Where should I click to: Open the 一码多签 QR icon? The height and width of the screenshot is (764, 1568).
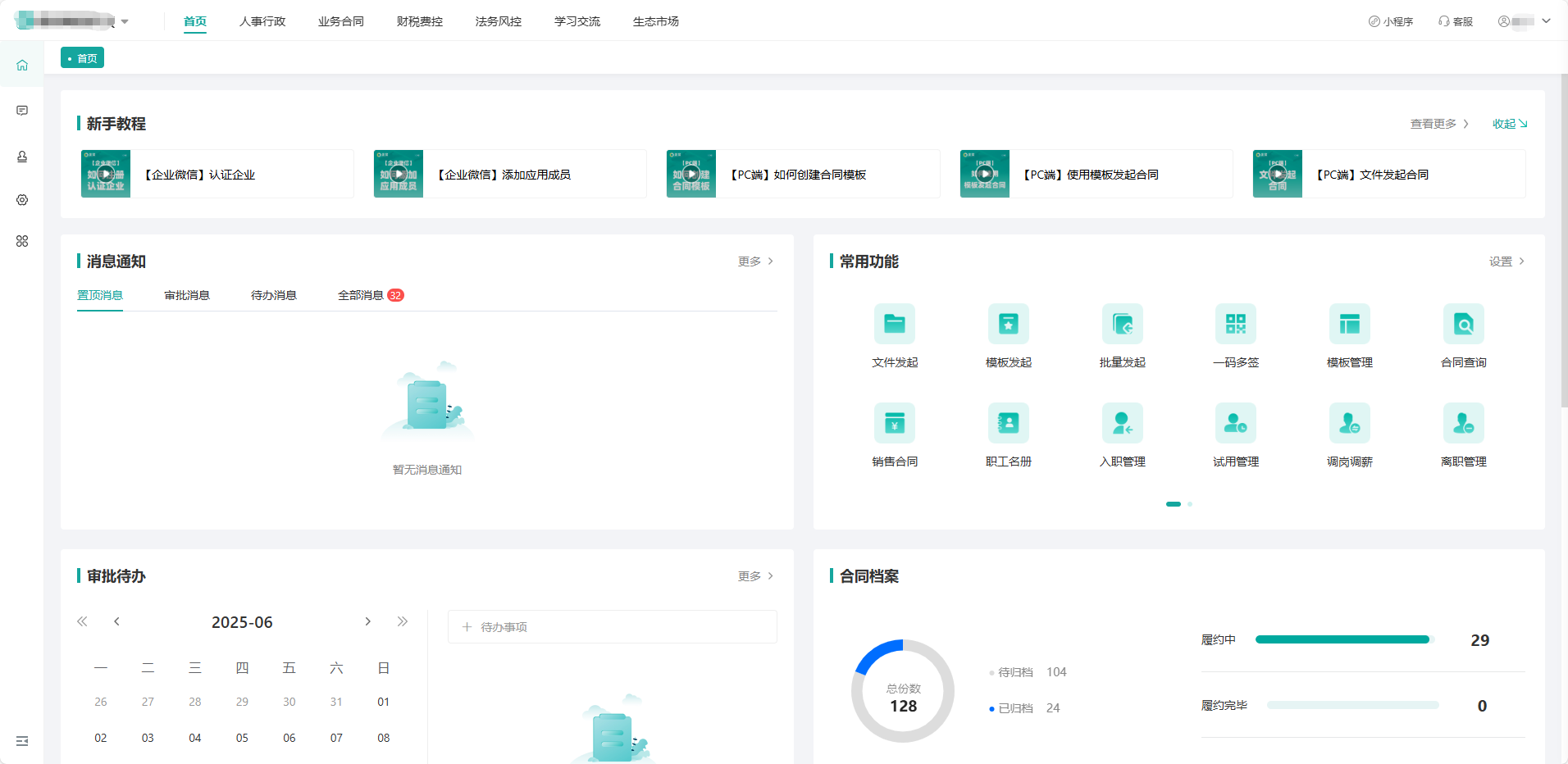1235,325
